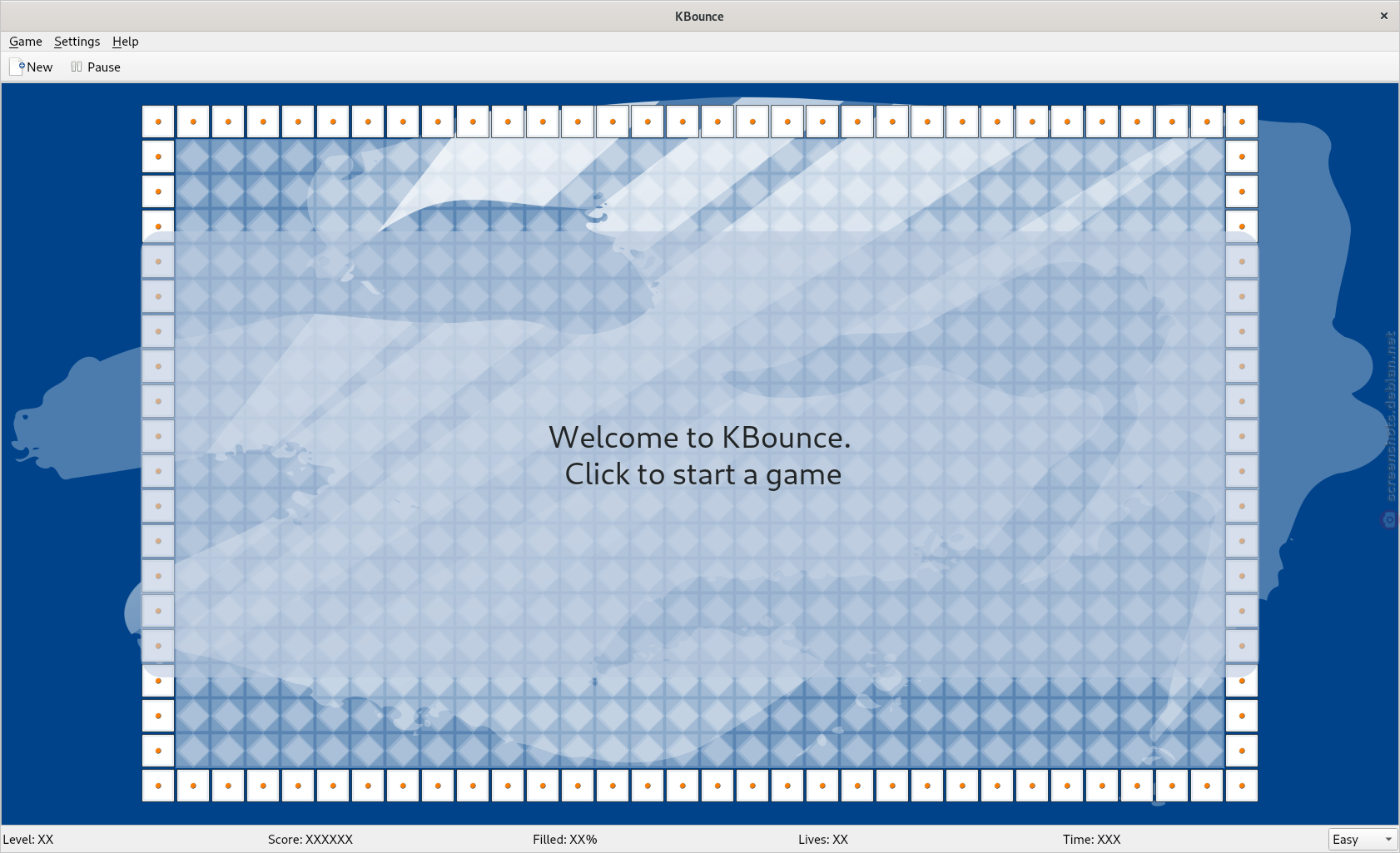
Task: Click the Welcome to KBounce message
Action: 700,455
